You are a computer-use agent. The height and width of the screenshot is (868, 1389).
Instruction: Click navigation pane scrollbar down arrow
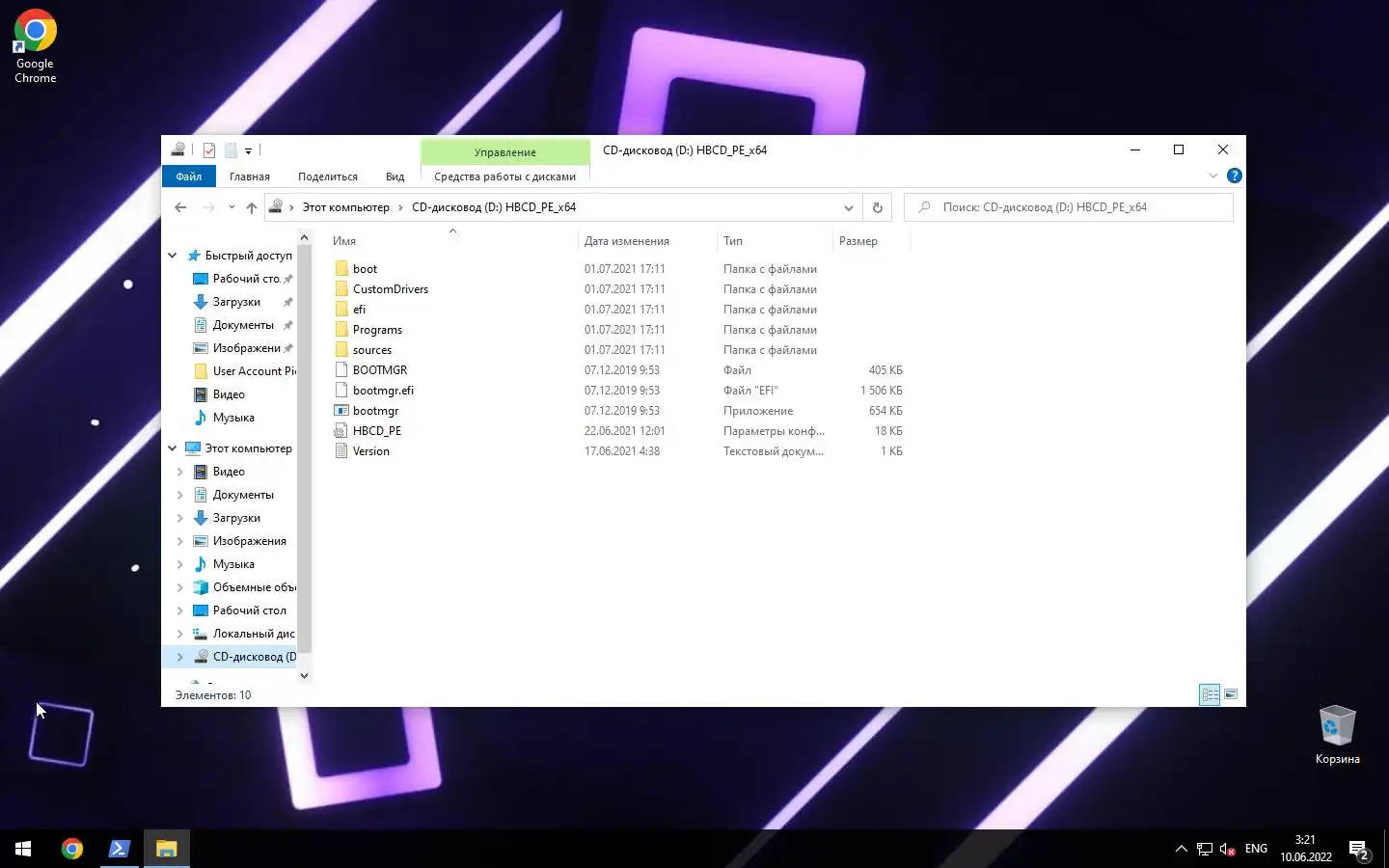pyautogui.click(x=304, y=675)
